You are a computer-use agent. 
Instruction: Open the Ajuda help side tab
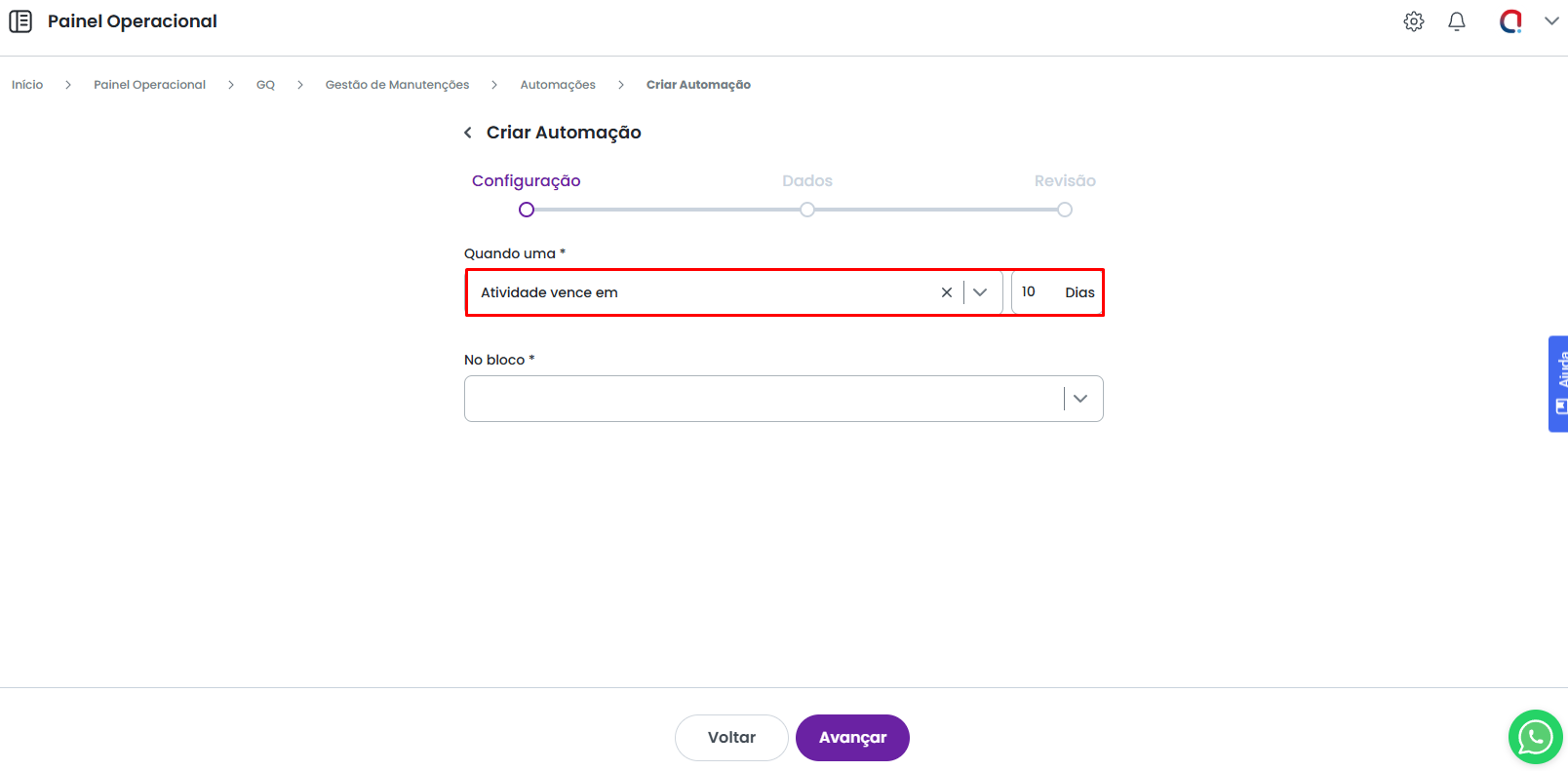click(x=1558, y=383)
